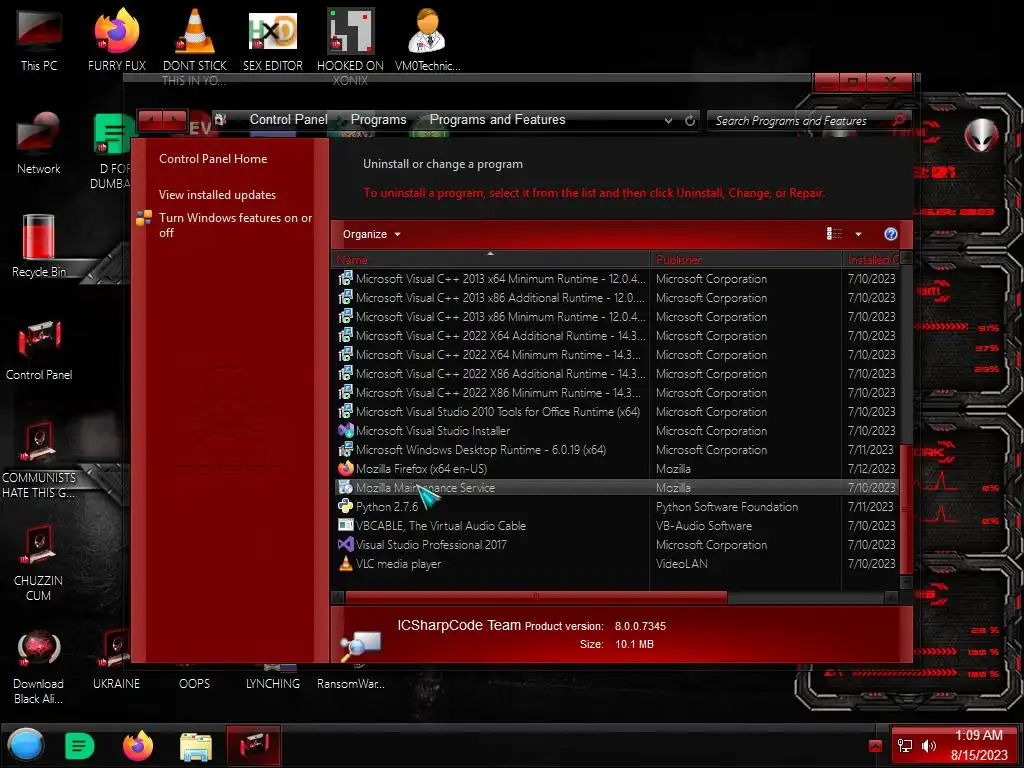The width and height of the screenshot is (1024, 768).
Task: Sort by the Name column header
Action: [x=490, y=259]
